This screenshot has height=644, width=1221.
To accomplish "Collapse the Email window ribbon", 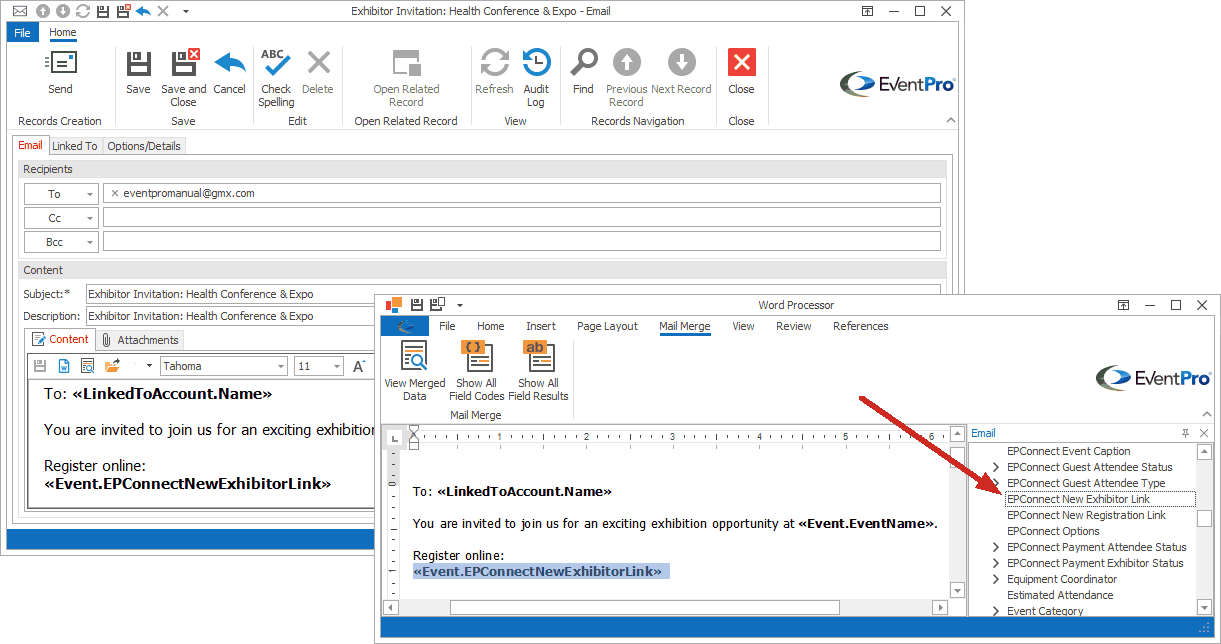I will [x=950, y=121].
